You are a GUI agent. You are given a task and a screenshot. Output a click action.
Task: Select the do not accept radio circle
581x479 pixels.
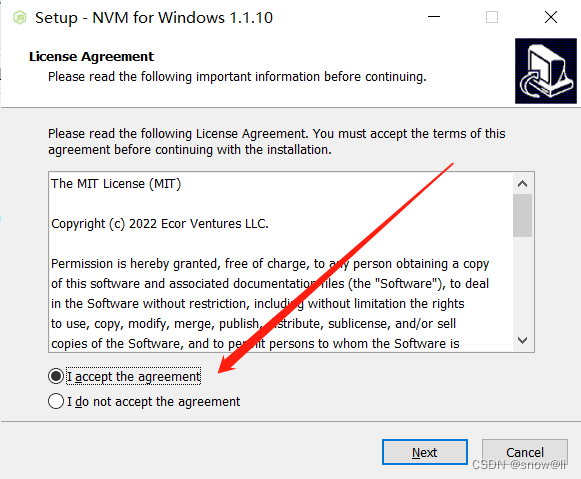pos(56,401)
